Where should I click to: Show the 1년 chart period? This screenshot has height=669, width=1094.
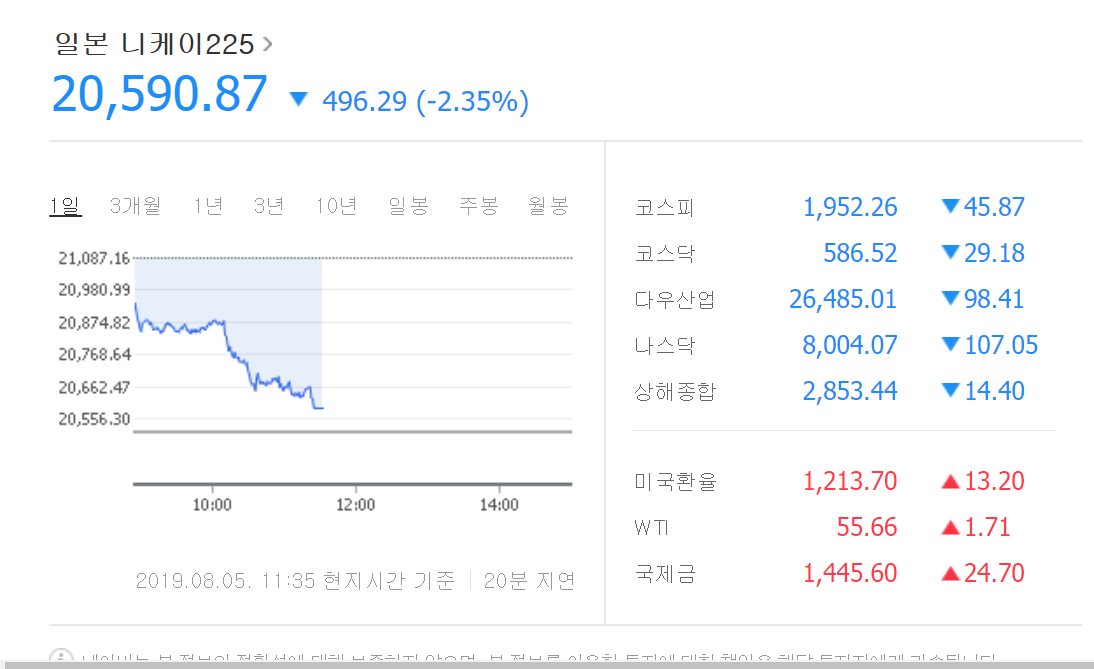pyautogui.click(x=208, y=206)
